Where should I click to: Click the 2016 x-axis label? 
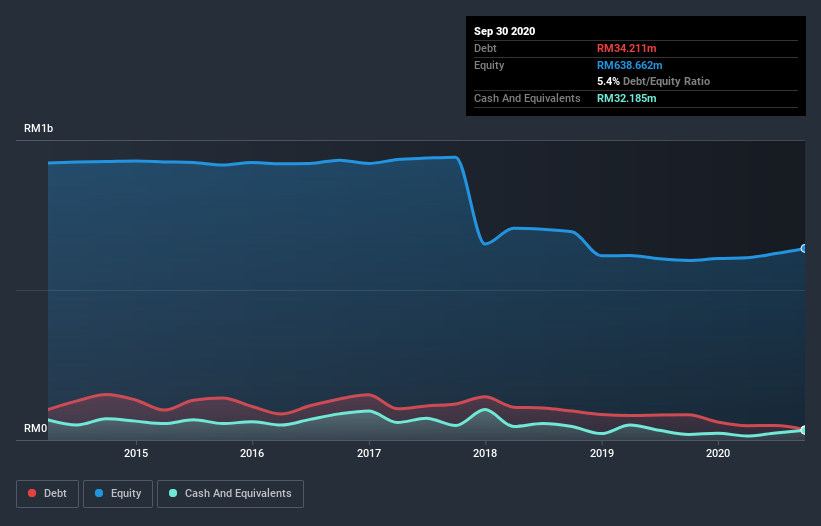pyautogui.click(x=252, y=453)
